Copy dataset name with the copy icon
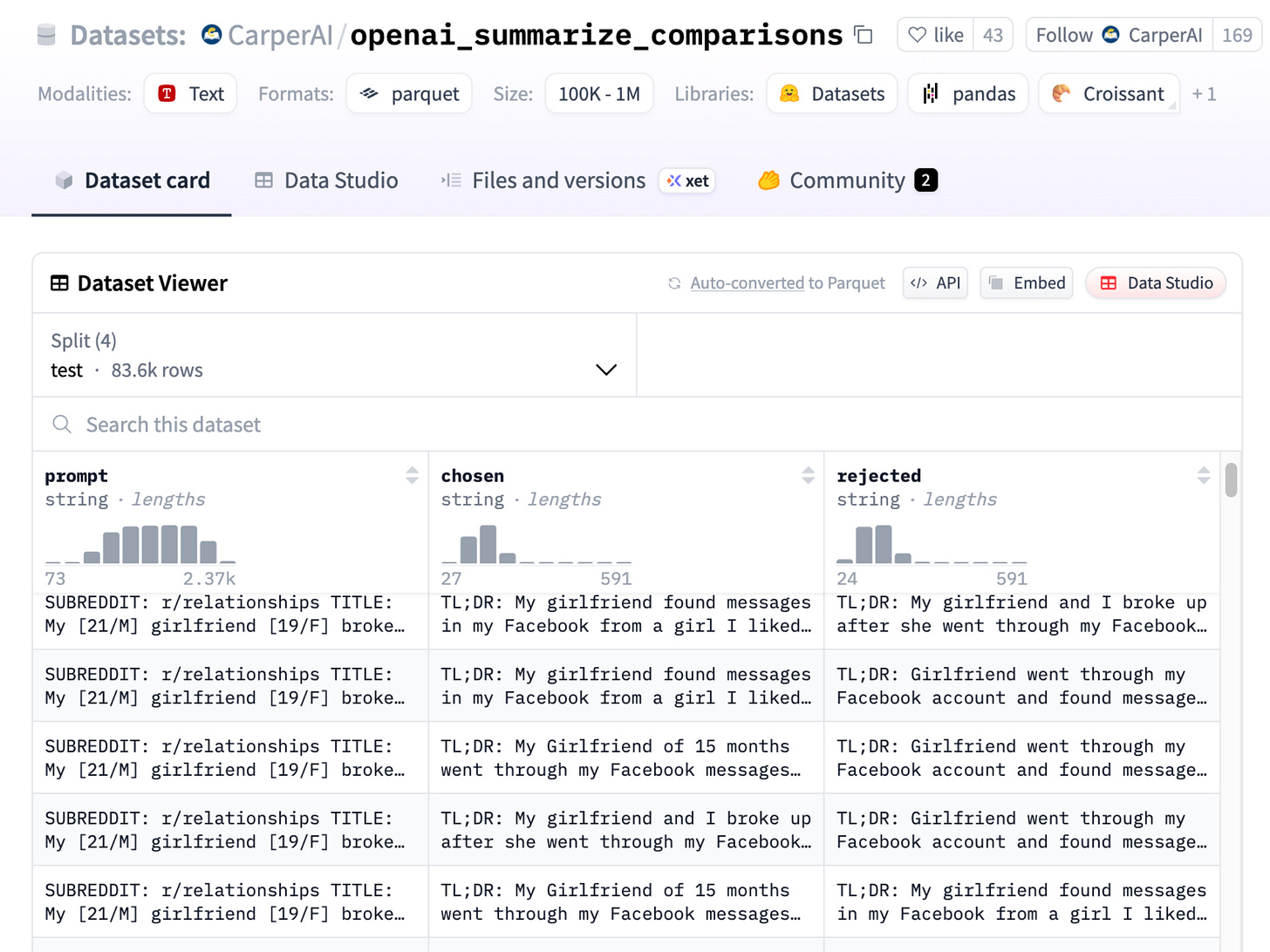 (x=864, y=35)
